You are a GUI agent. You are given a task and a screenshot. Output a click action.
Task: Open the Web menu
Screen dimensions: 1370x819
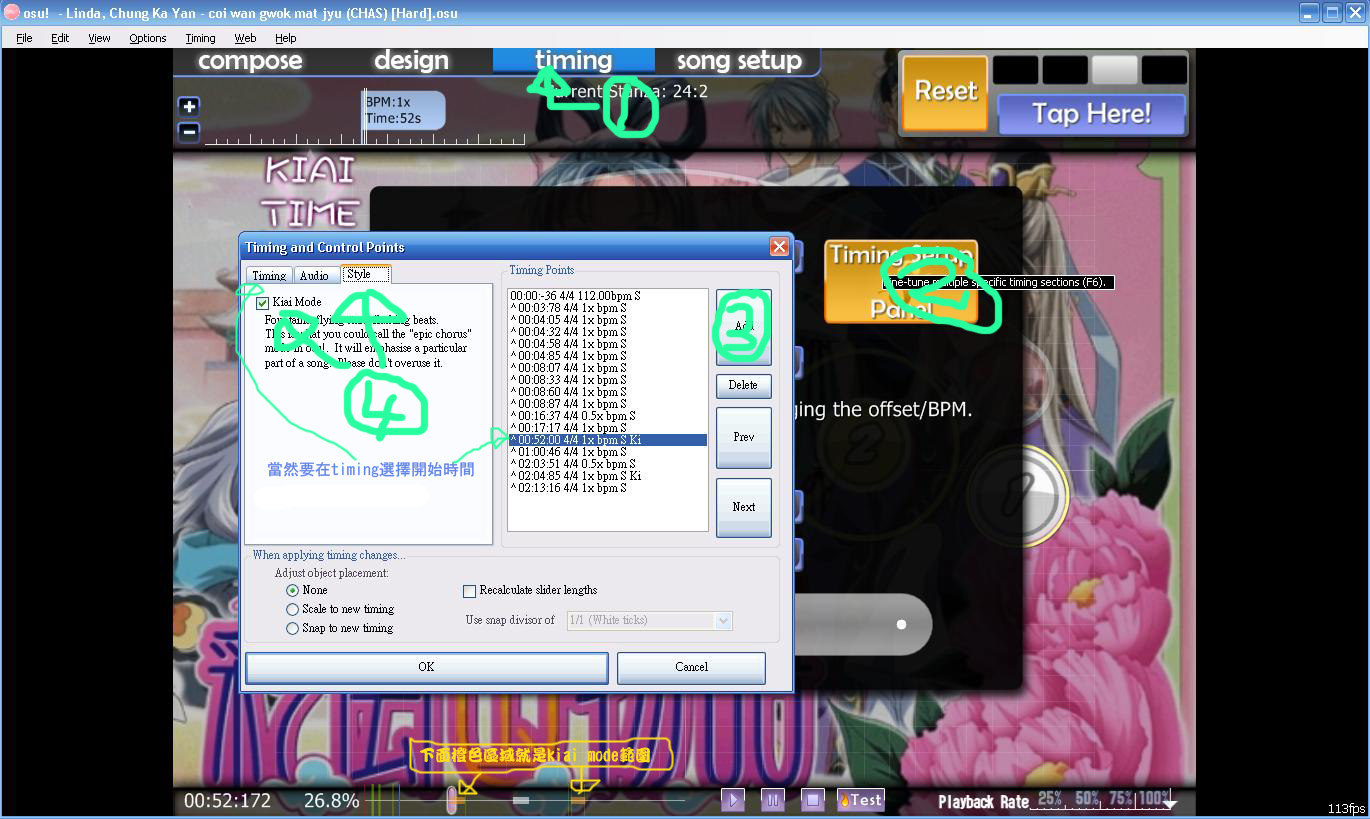(x=245, y=38)
